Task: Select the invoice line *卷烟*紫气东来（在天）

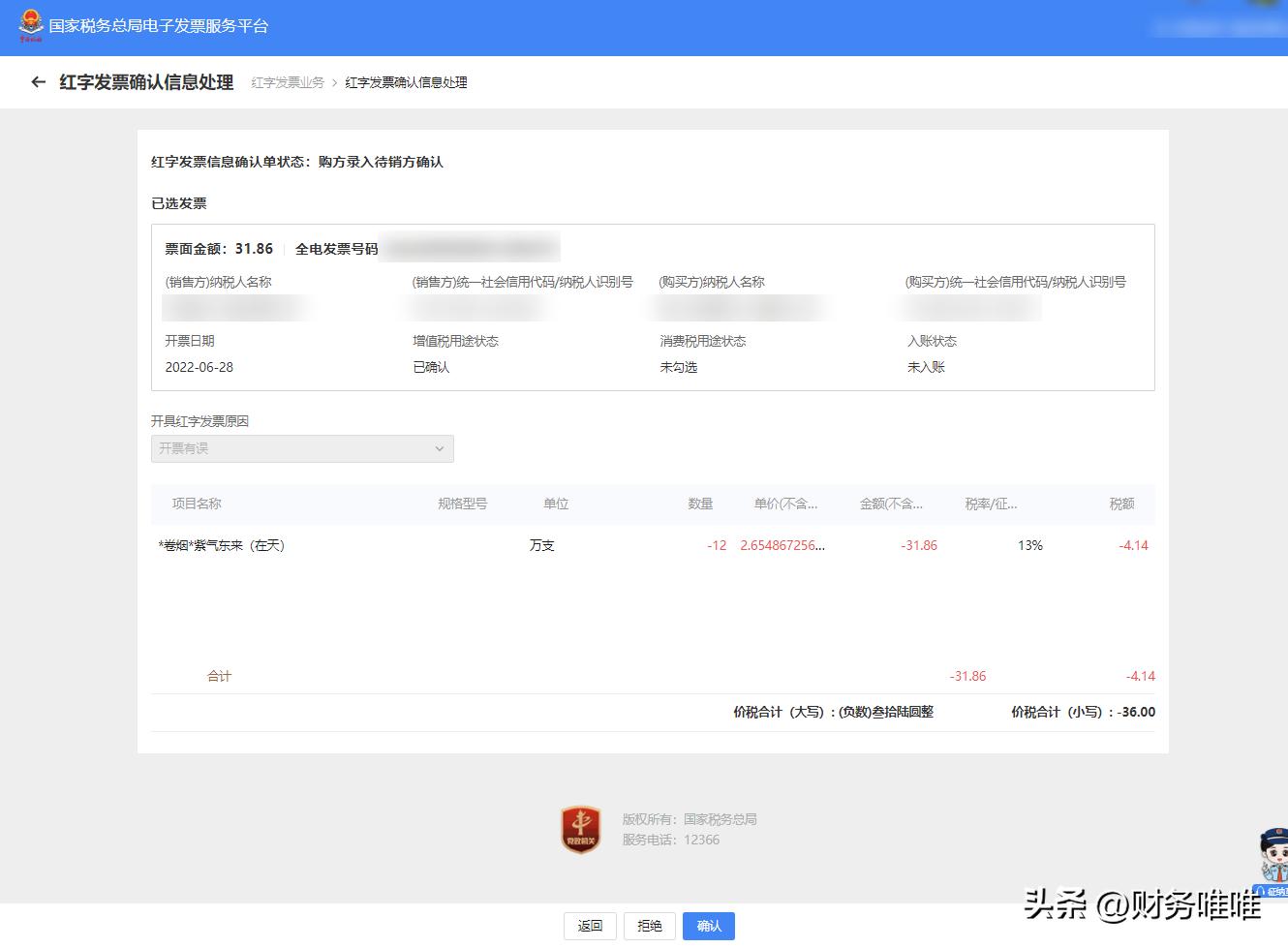Action: (223, 545)
